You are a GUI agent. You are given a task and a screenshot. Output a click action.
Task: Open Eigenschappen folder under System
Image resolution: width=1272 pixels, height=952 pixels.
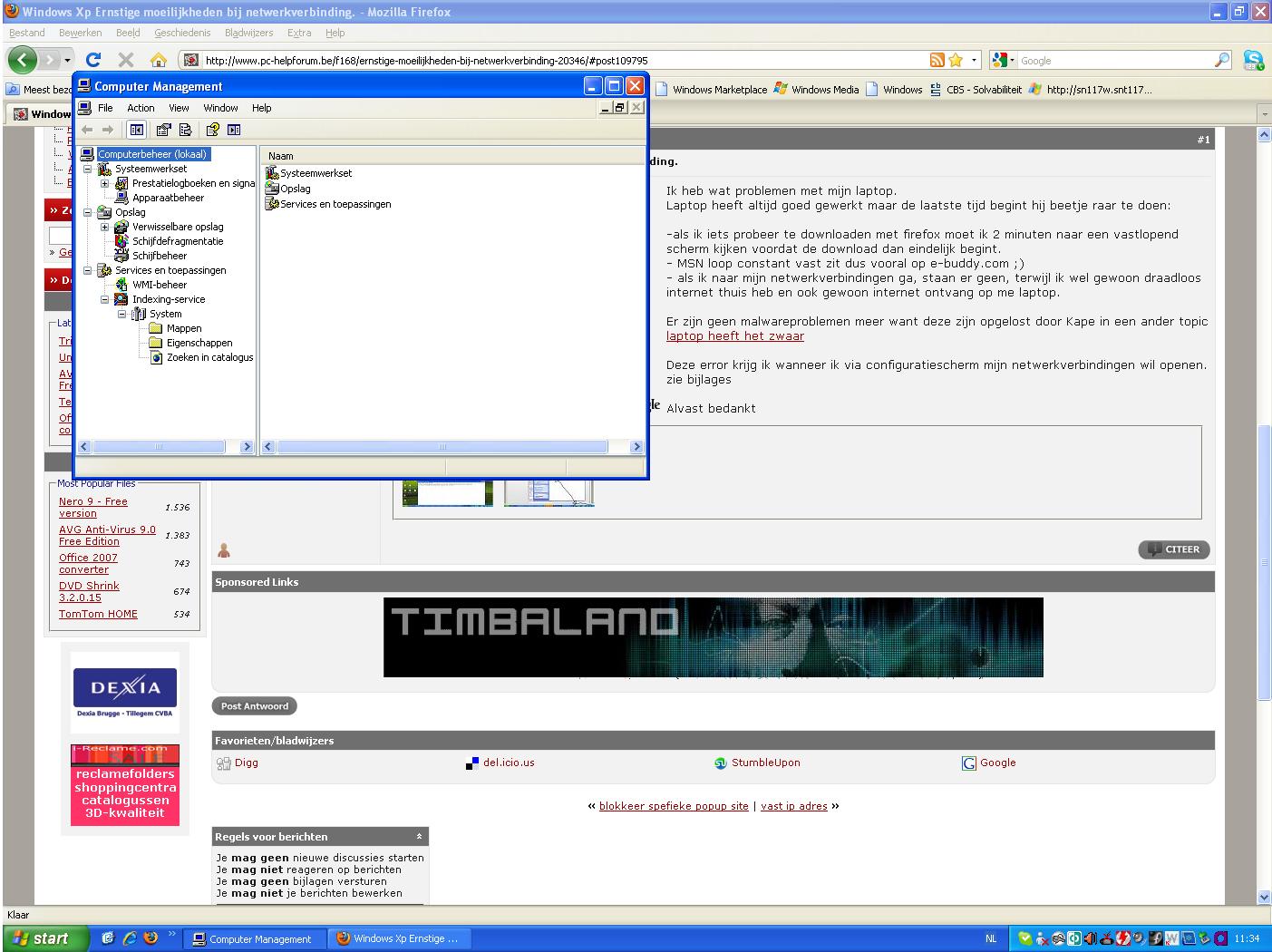[x=199, y=343]
